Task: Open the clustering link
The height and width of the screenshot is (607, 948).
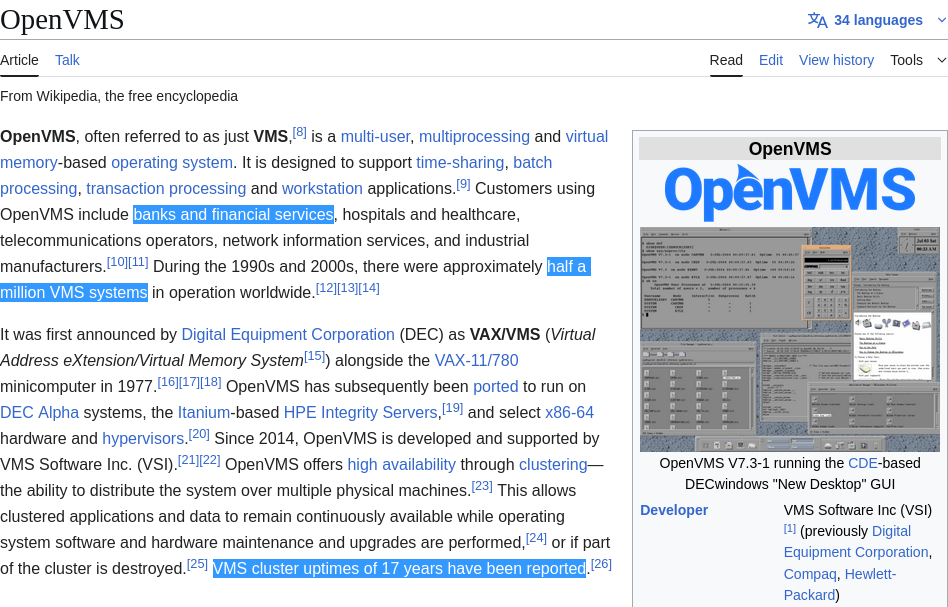Action: pyautogui.click(x=553, y=465)
